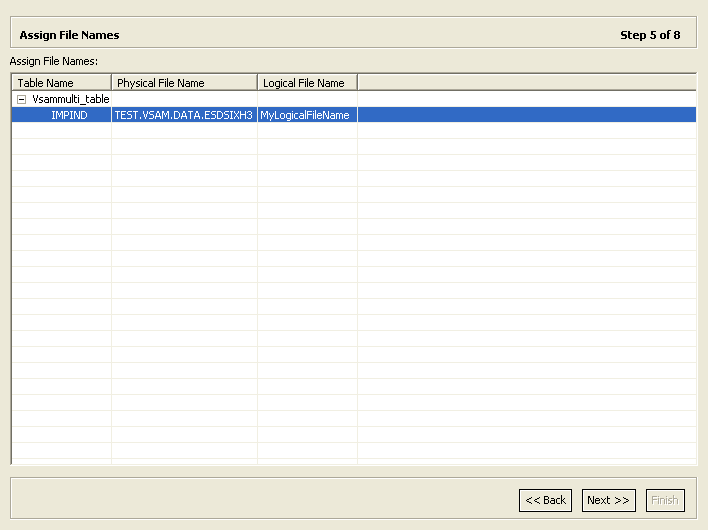Click the blank column header after Logical File Name
The width and height of the screenshot is (708, 530).
coord(526,83)
